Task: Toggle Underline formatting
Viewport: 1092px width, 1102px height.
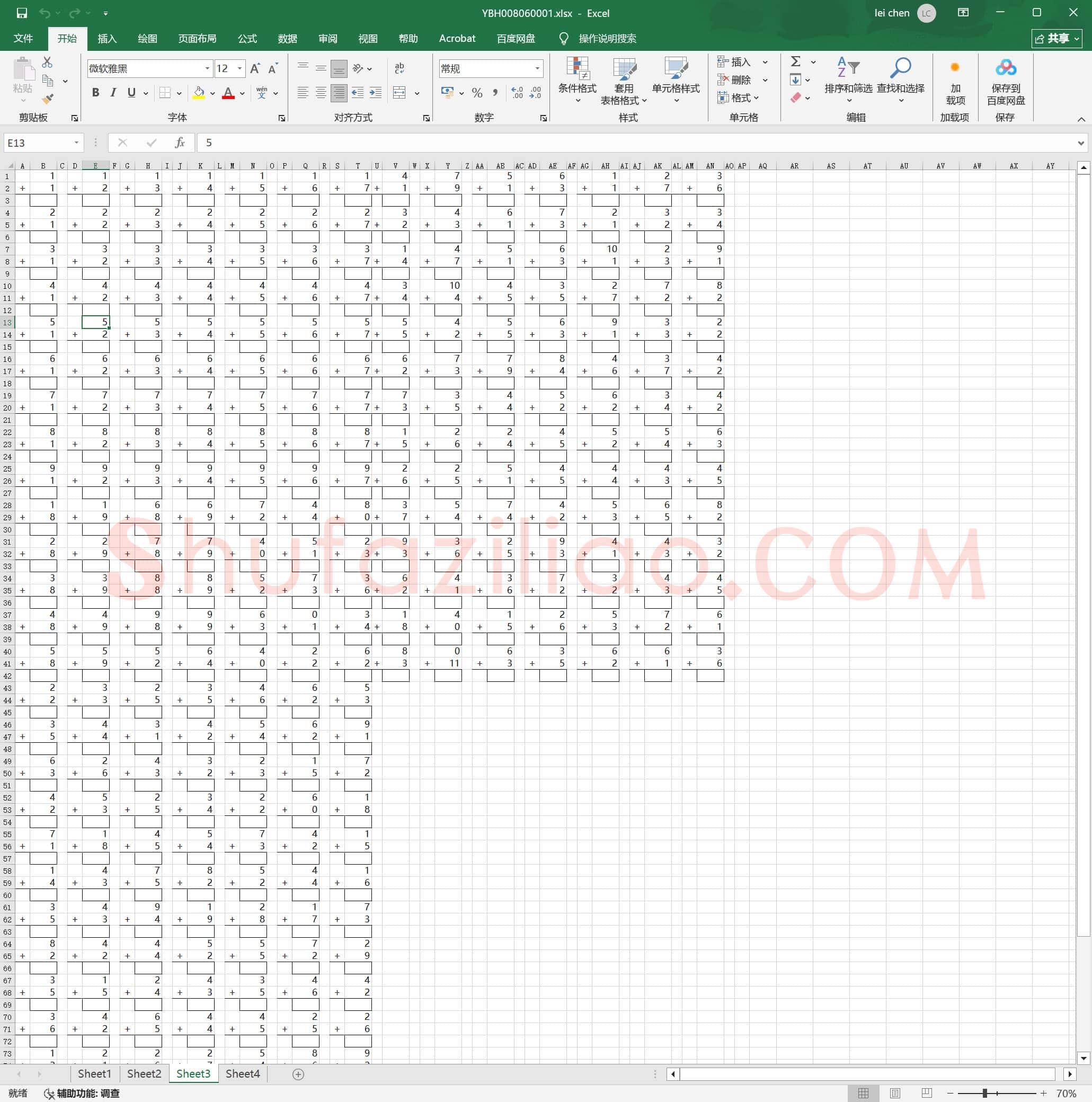Action: tap(132, 92)
